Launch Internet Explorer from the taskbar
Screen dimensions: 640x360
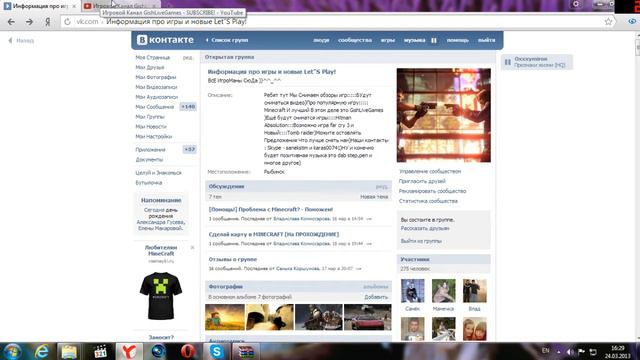pyautogui.click(x=41, y=351)
